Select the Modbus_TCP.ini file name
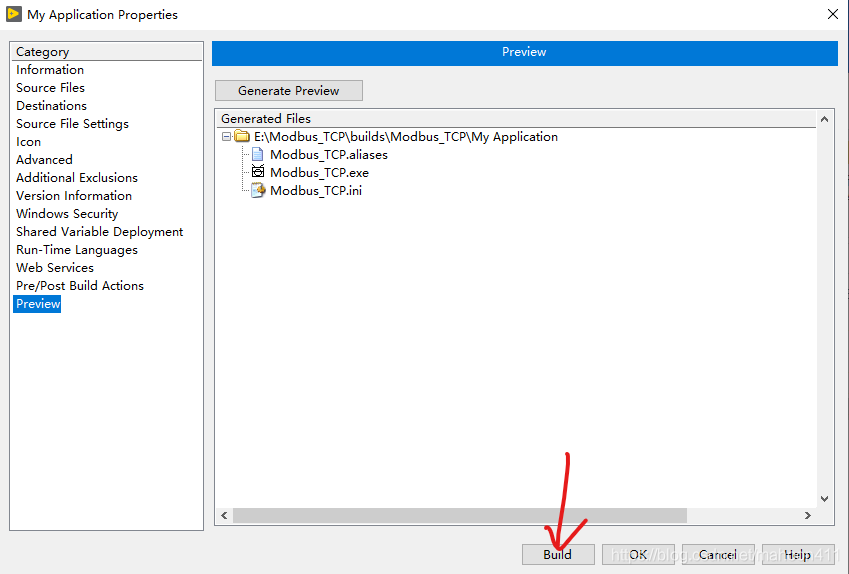Viewport: 849px width, 574px height. (316, 191)
